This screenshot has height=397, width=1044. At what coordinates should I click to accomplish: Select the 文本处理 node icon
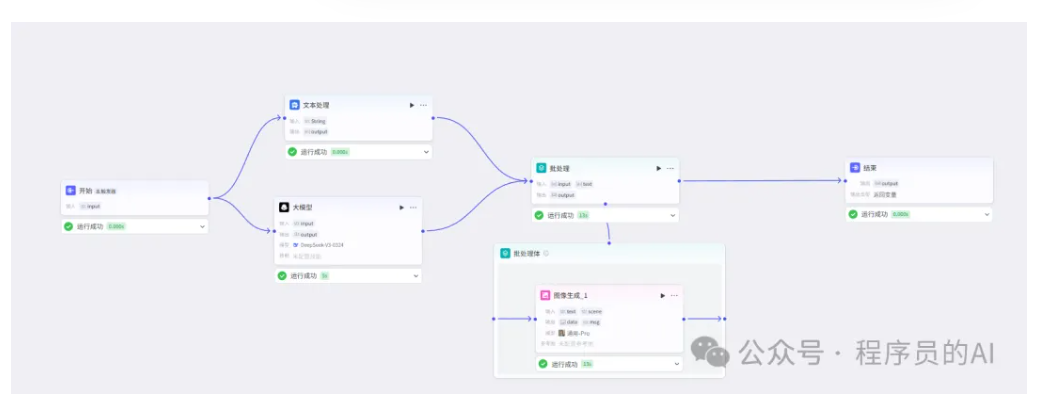tap(294, 105)
